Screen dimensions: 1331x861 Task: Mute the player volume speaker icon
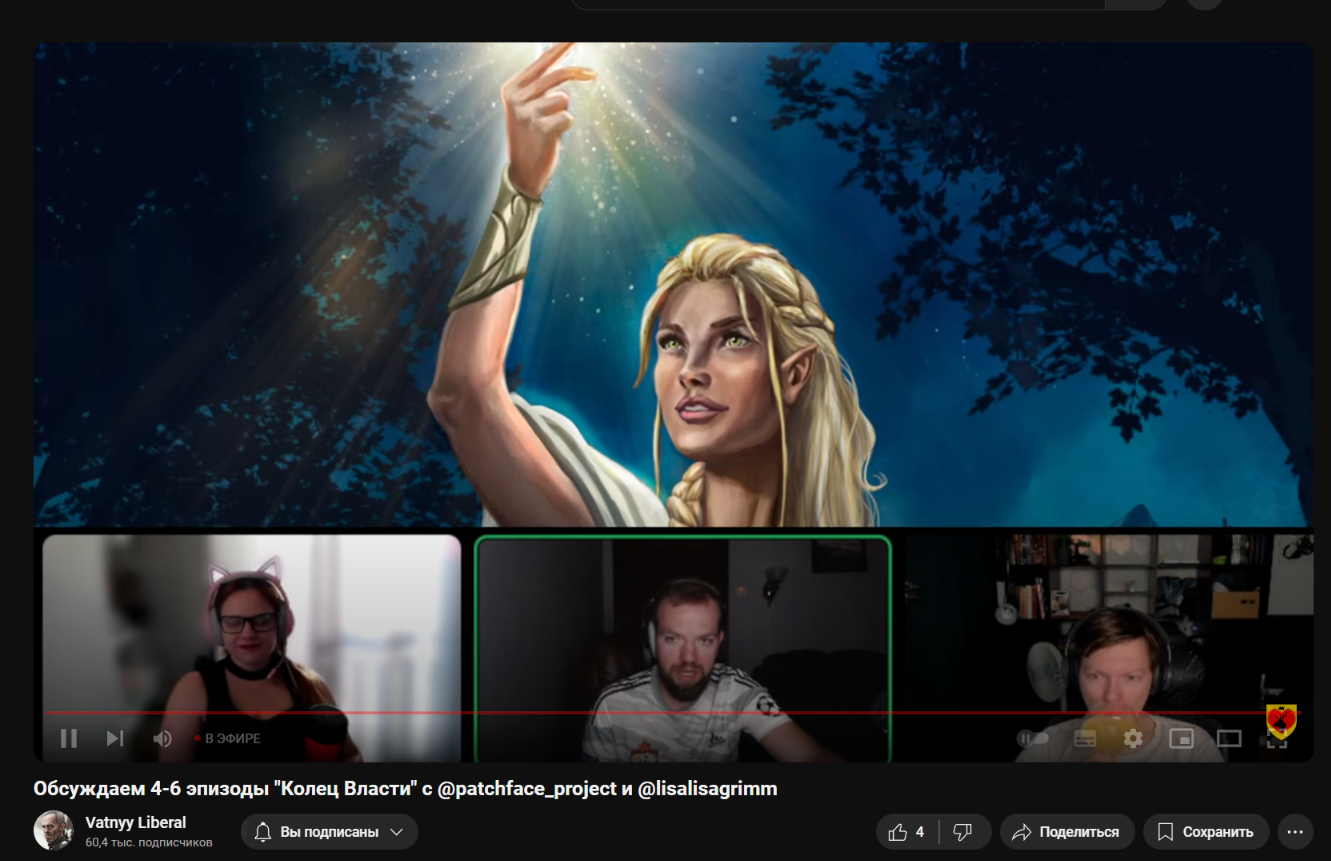click(162, 739)
